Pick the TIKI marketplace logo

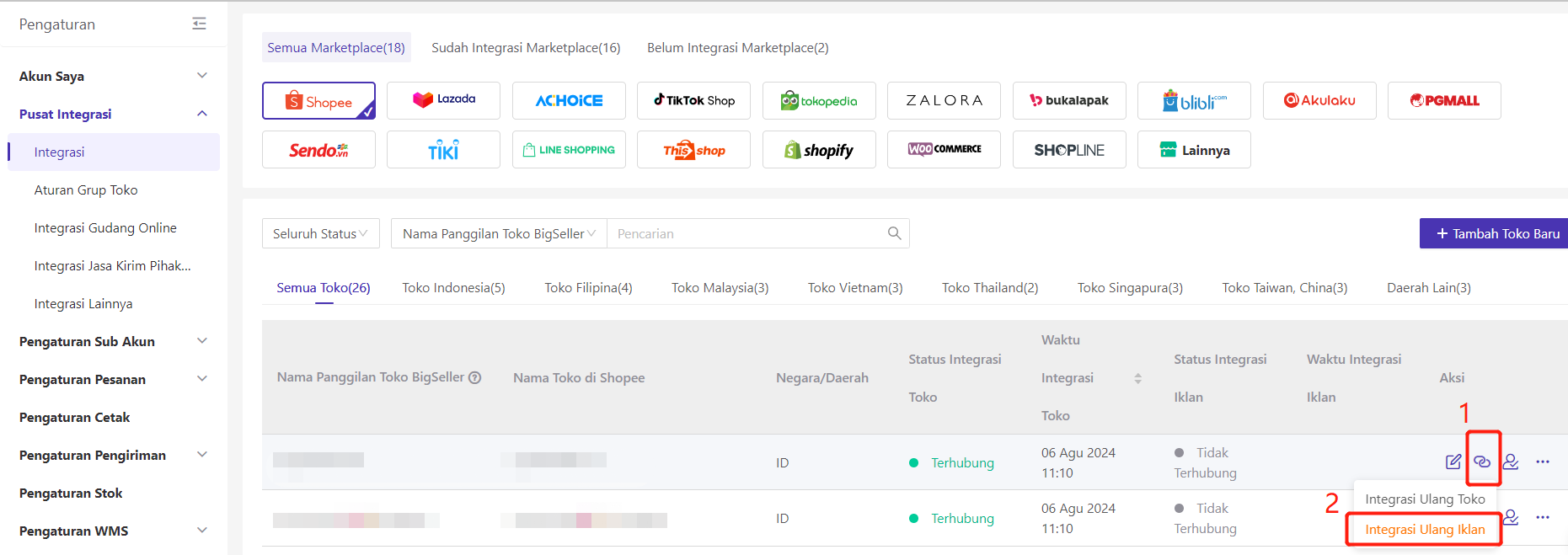coord(443,150)
